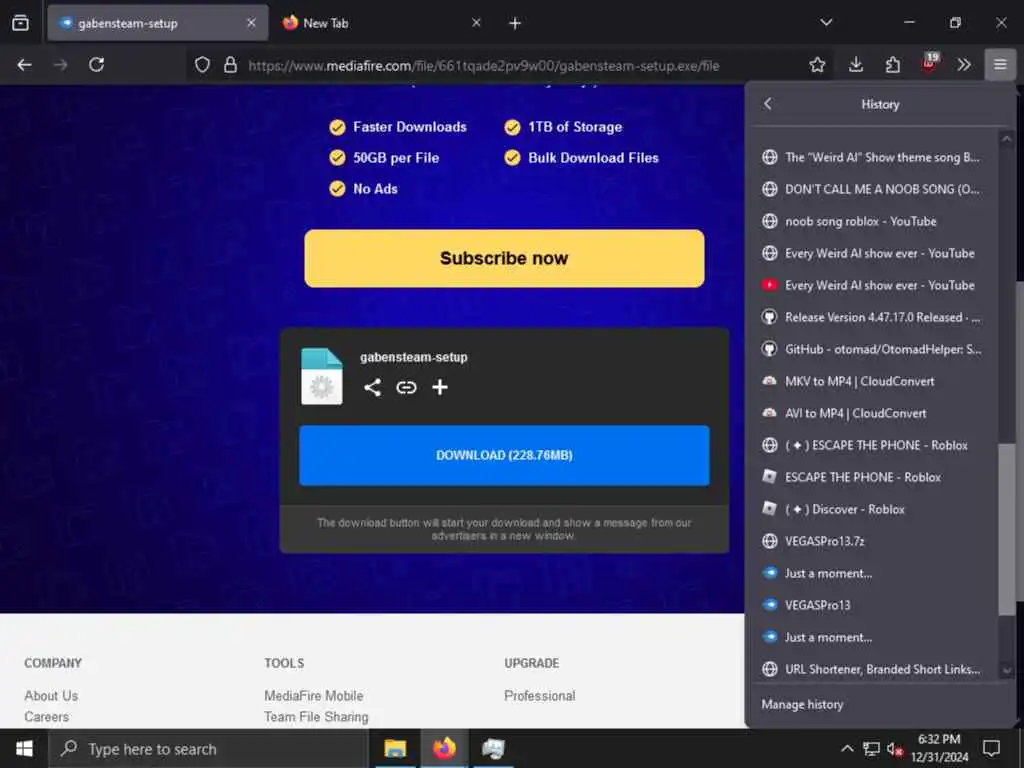Close the New Tab tab
The height and width of the screenshot is (768, 1024).
pyautogui.click(x=476, y=23)
